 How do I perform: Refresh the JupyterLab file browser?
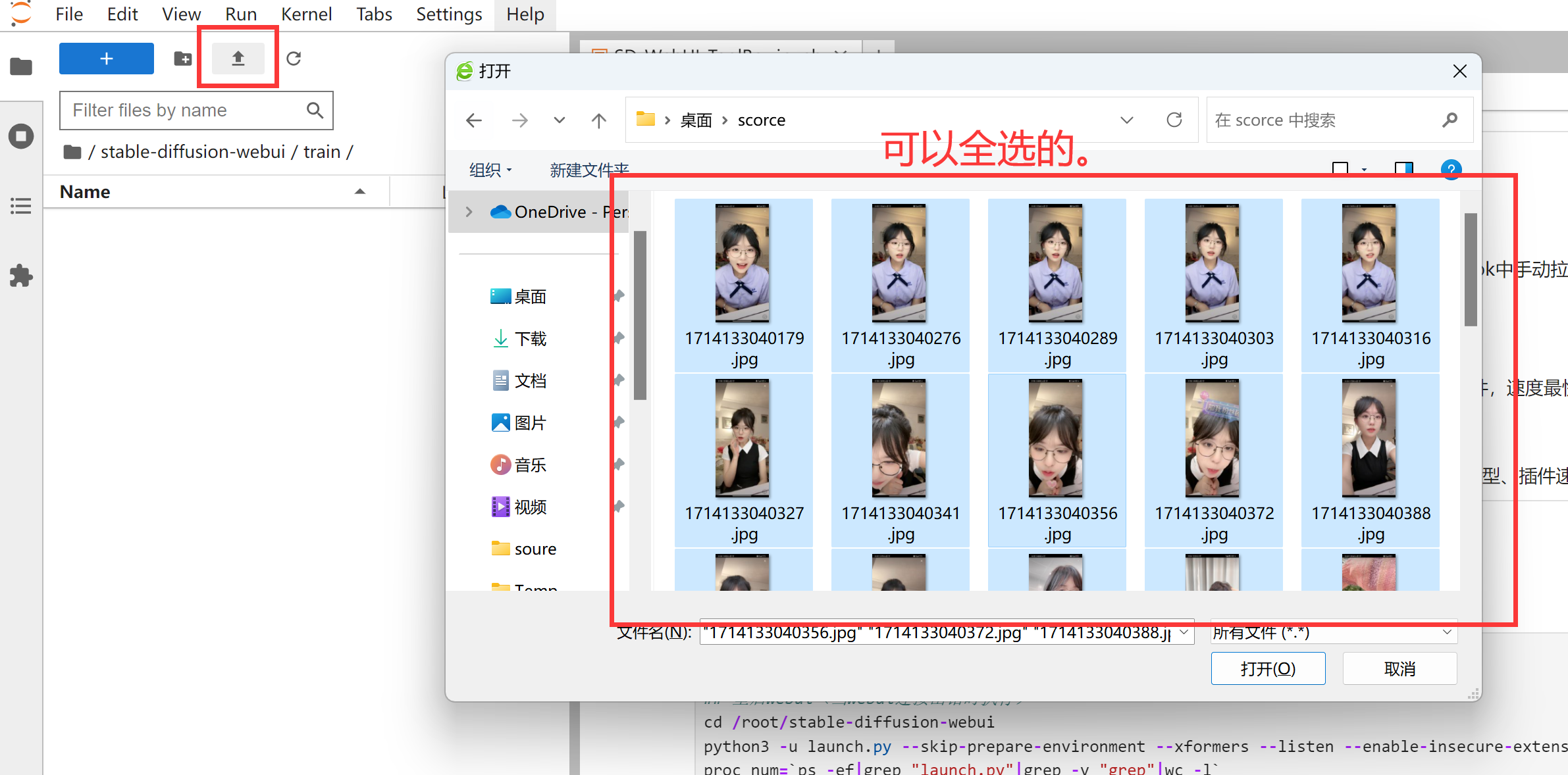coord(294,59)
